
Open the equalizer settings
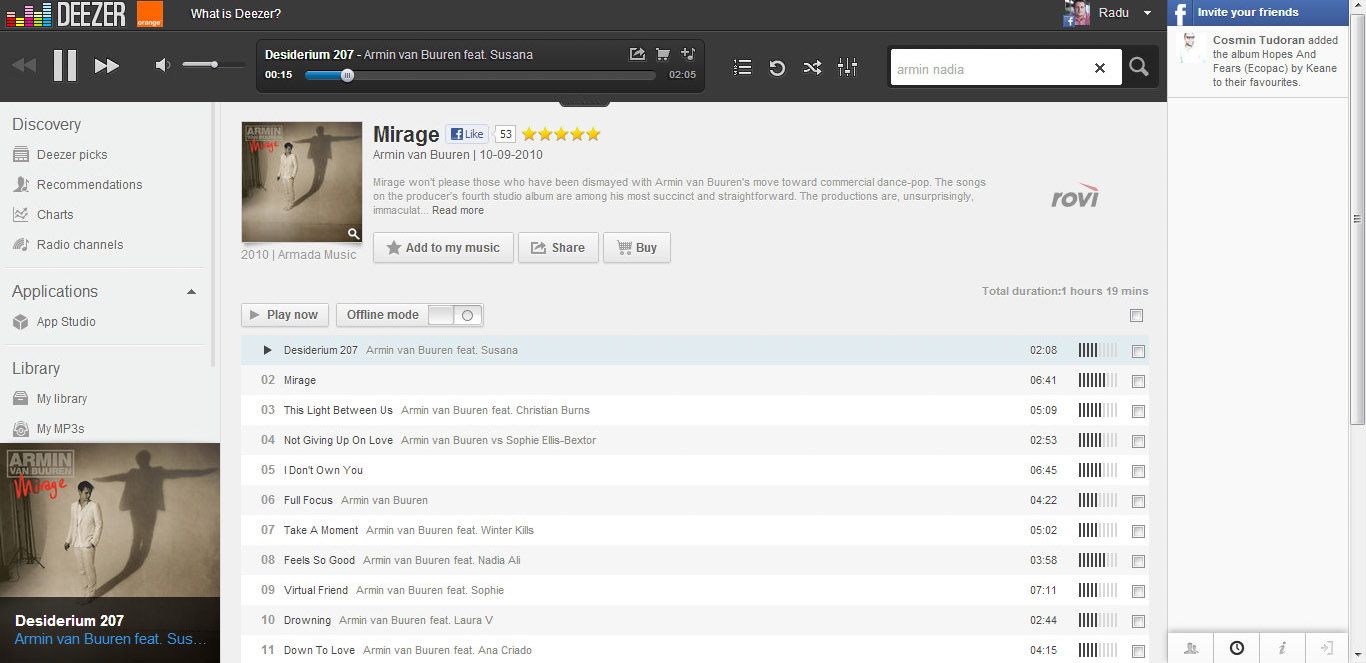tap(847, 67)
